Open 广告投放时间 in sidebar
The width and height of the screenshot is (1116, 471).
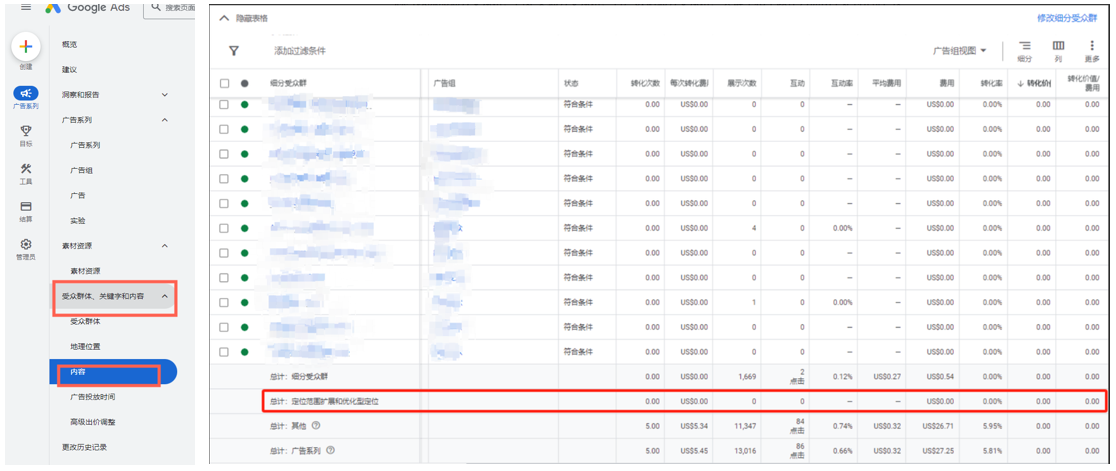coord(93,397)
